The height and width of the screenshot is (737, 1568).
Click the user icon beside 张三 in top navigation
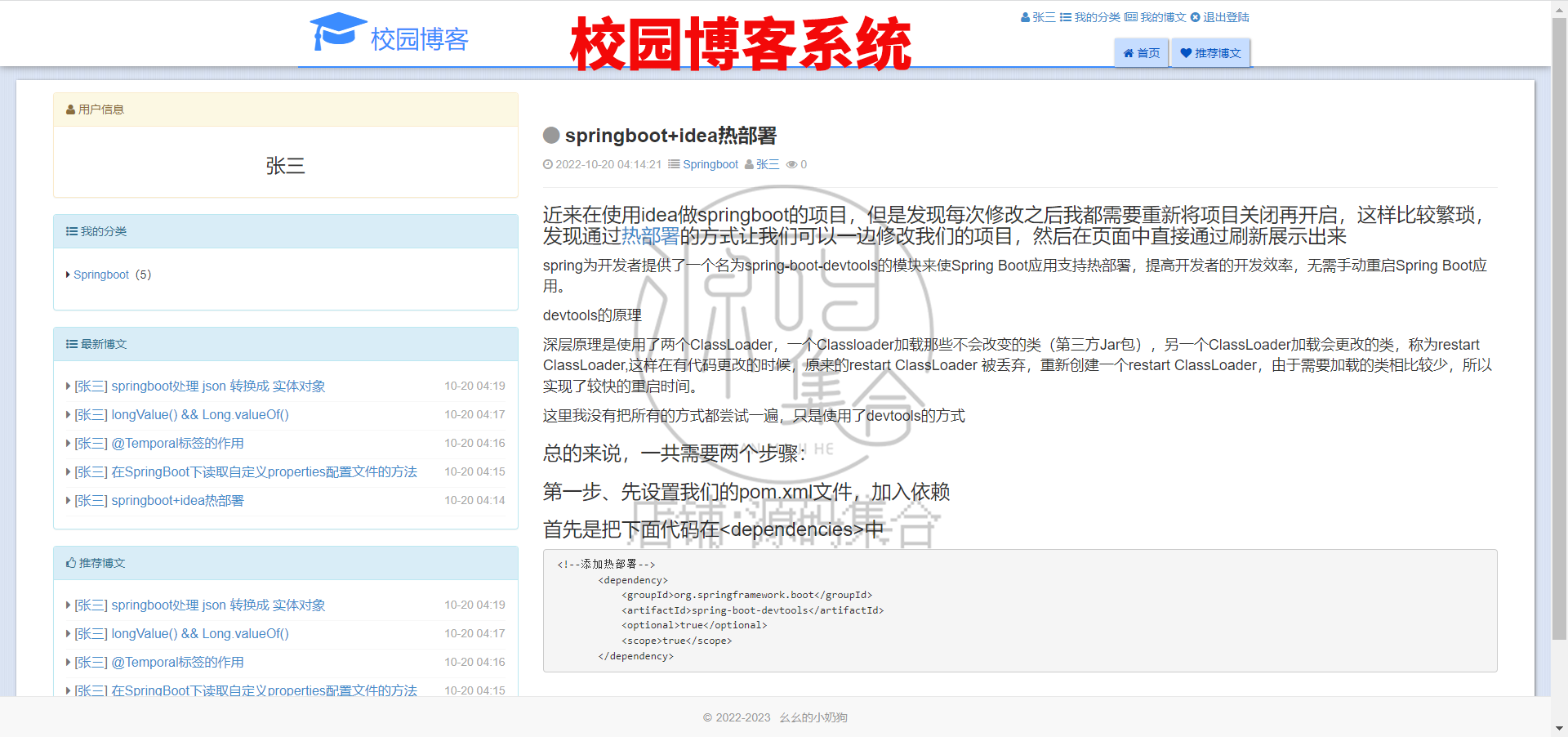(1025, 17)
